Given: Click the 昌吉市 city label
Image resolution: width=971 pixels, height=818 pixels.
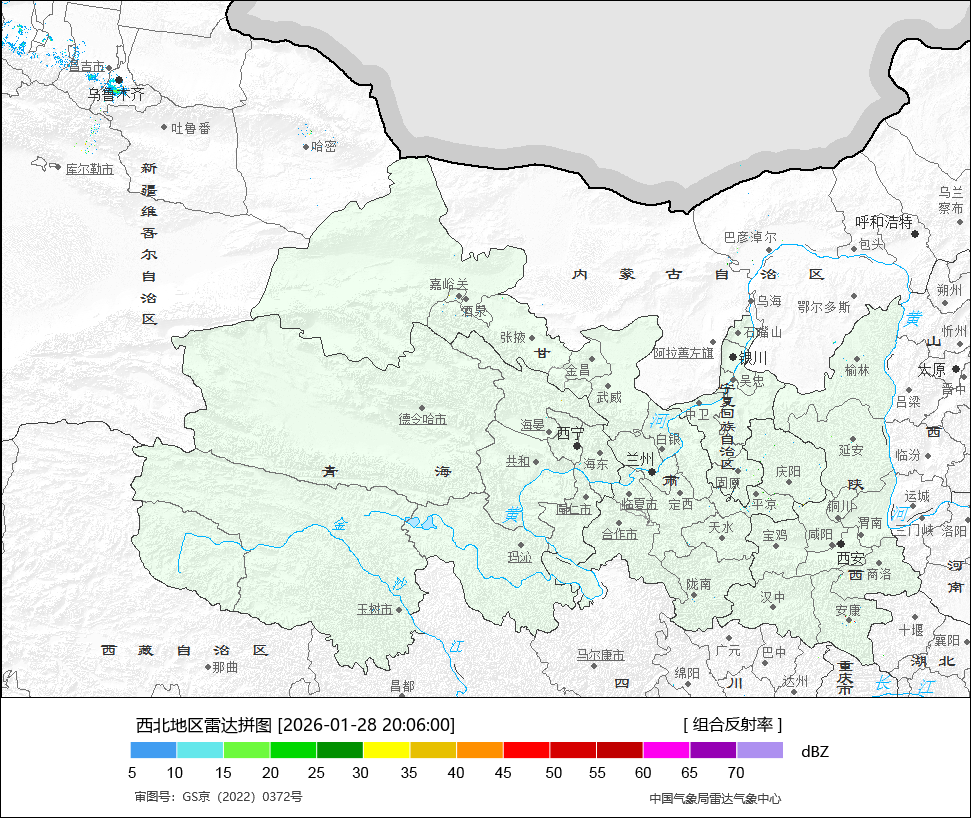Looking at the screenshot, I should pos(87,66).
